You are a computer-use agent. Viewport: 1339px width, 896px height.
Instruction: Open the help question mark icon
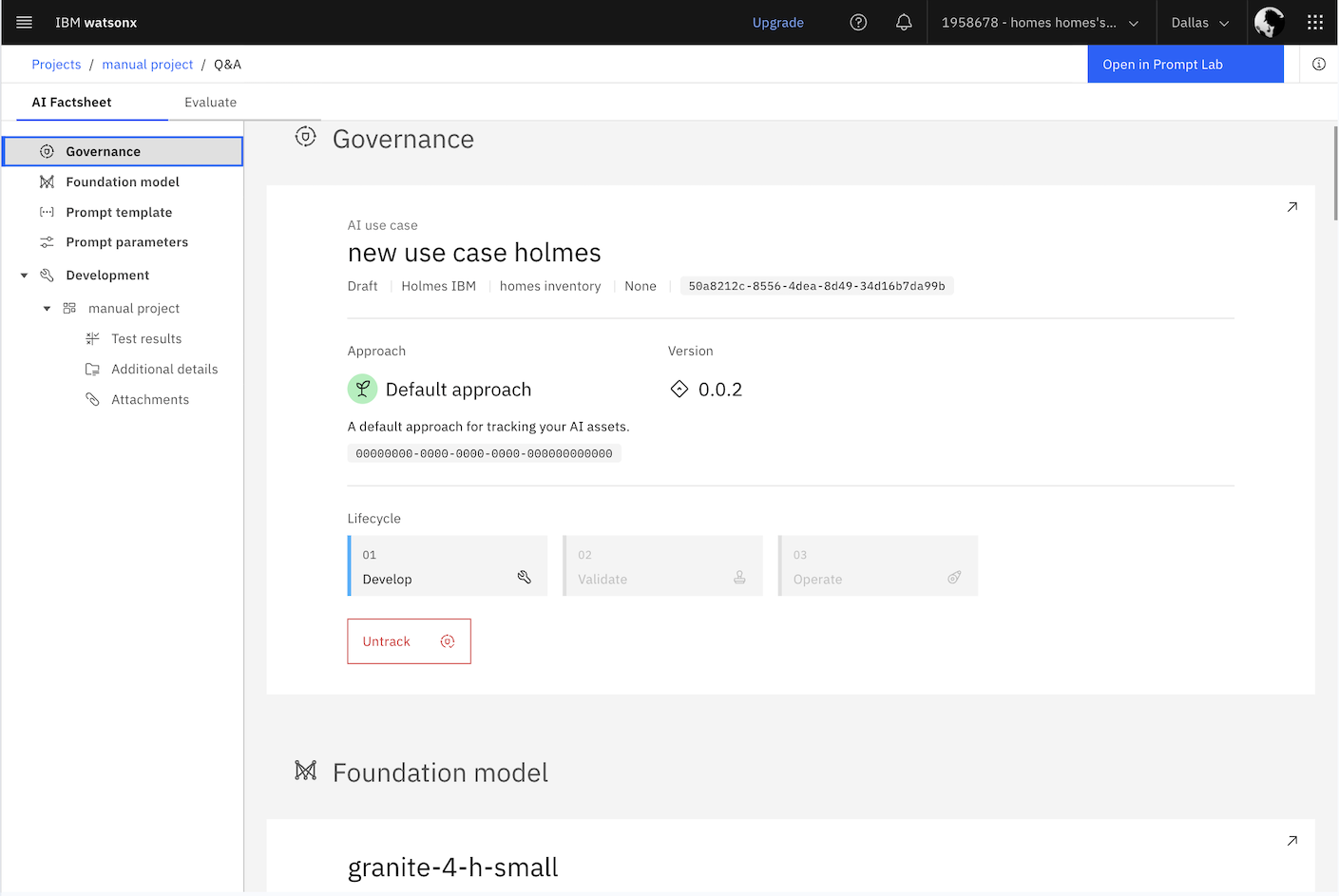(858, 22)
